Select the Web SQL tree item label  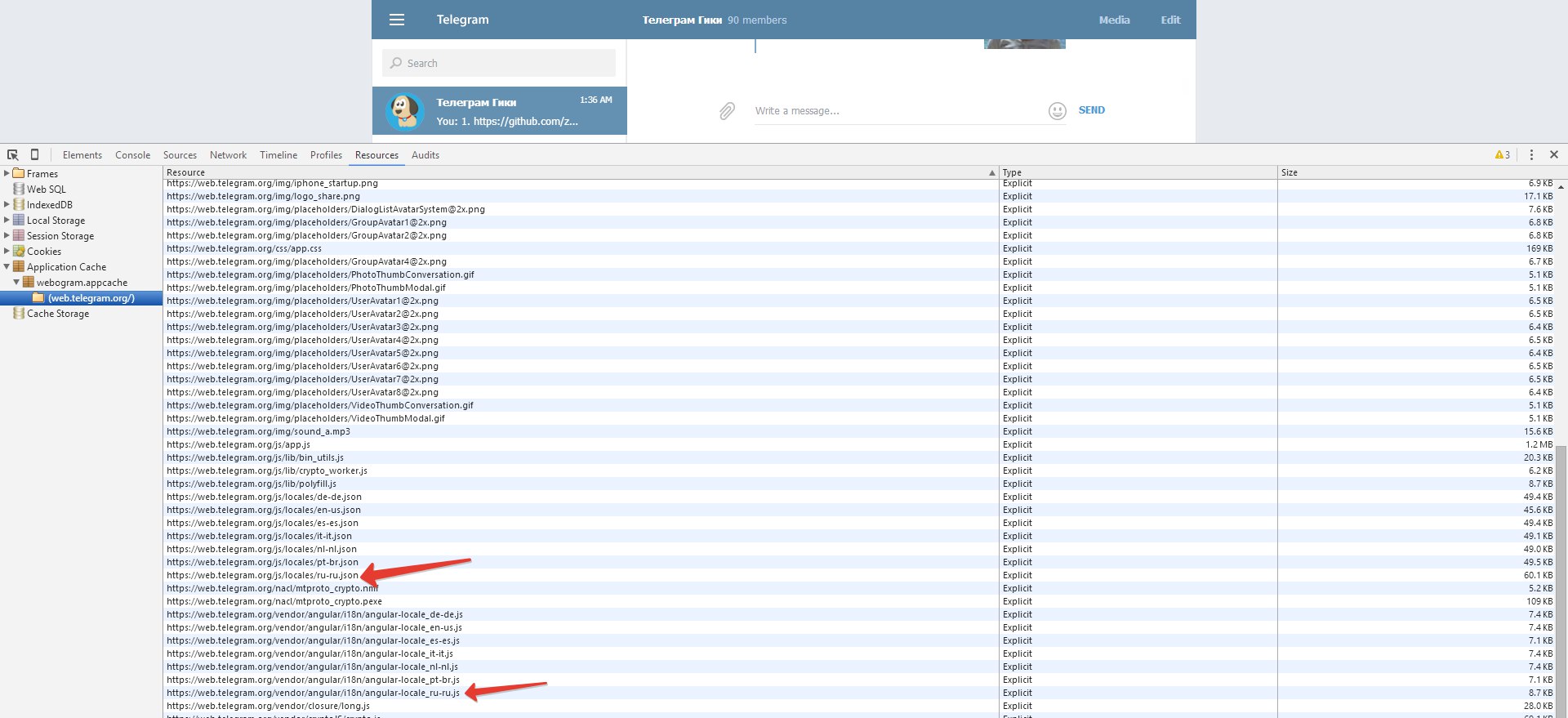click(47, 189)
